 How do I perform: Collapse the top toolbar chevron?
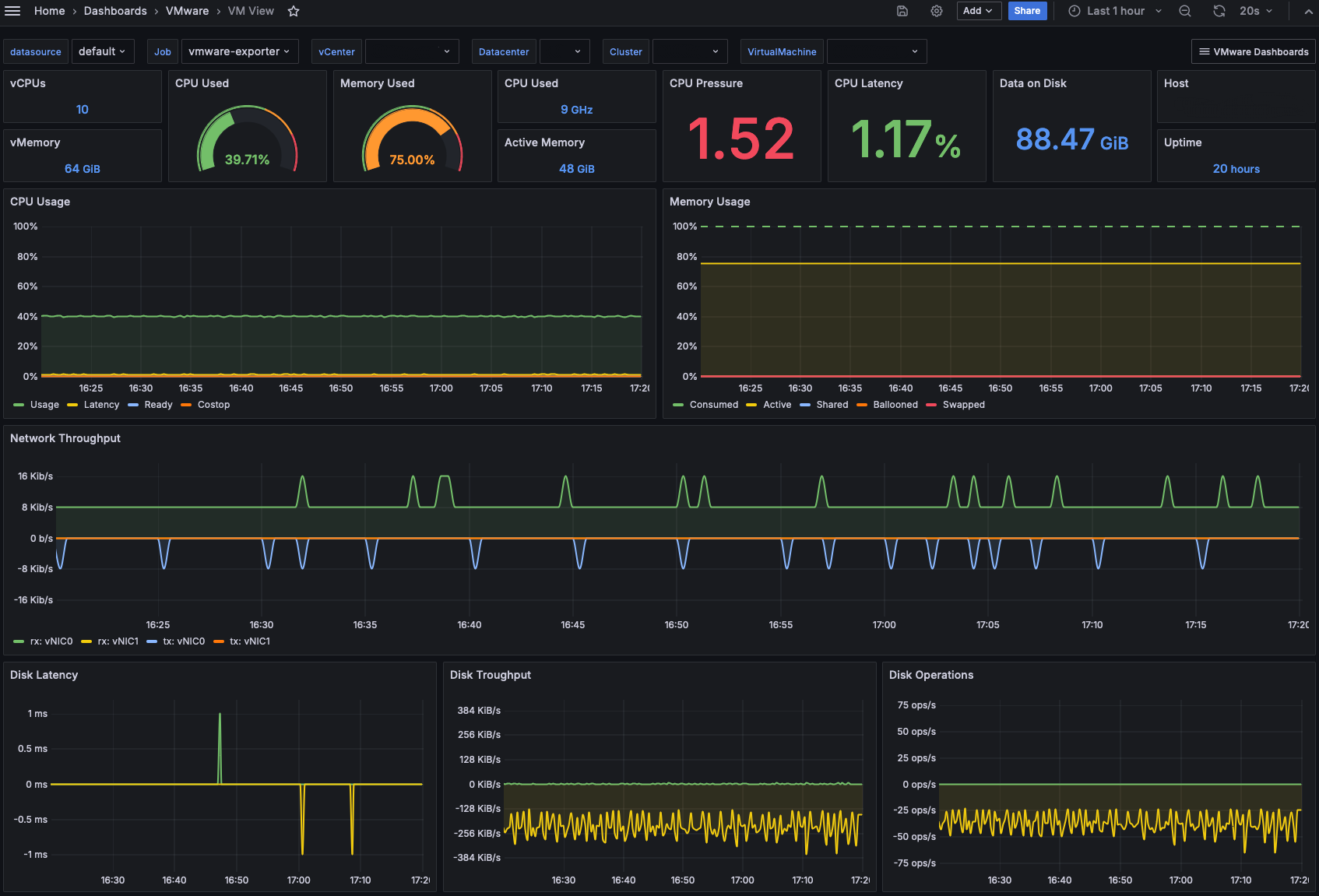click(x=1308, y=11)
